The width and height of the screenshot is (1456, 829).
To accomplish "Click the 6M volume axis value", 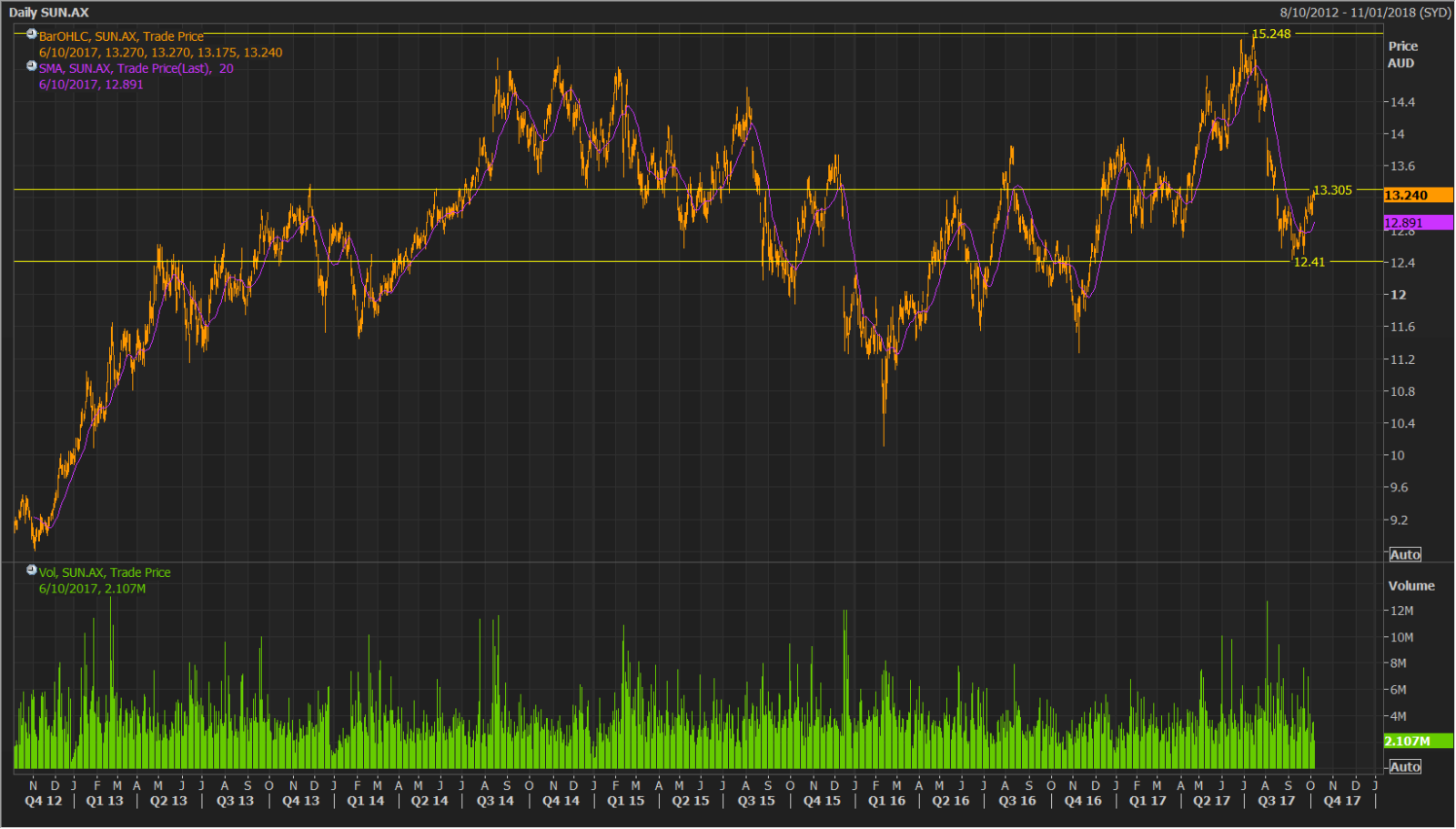I will tap(1398, 690).
